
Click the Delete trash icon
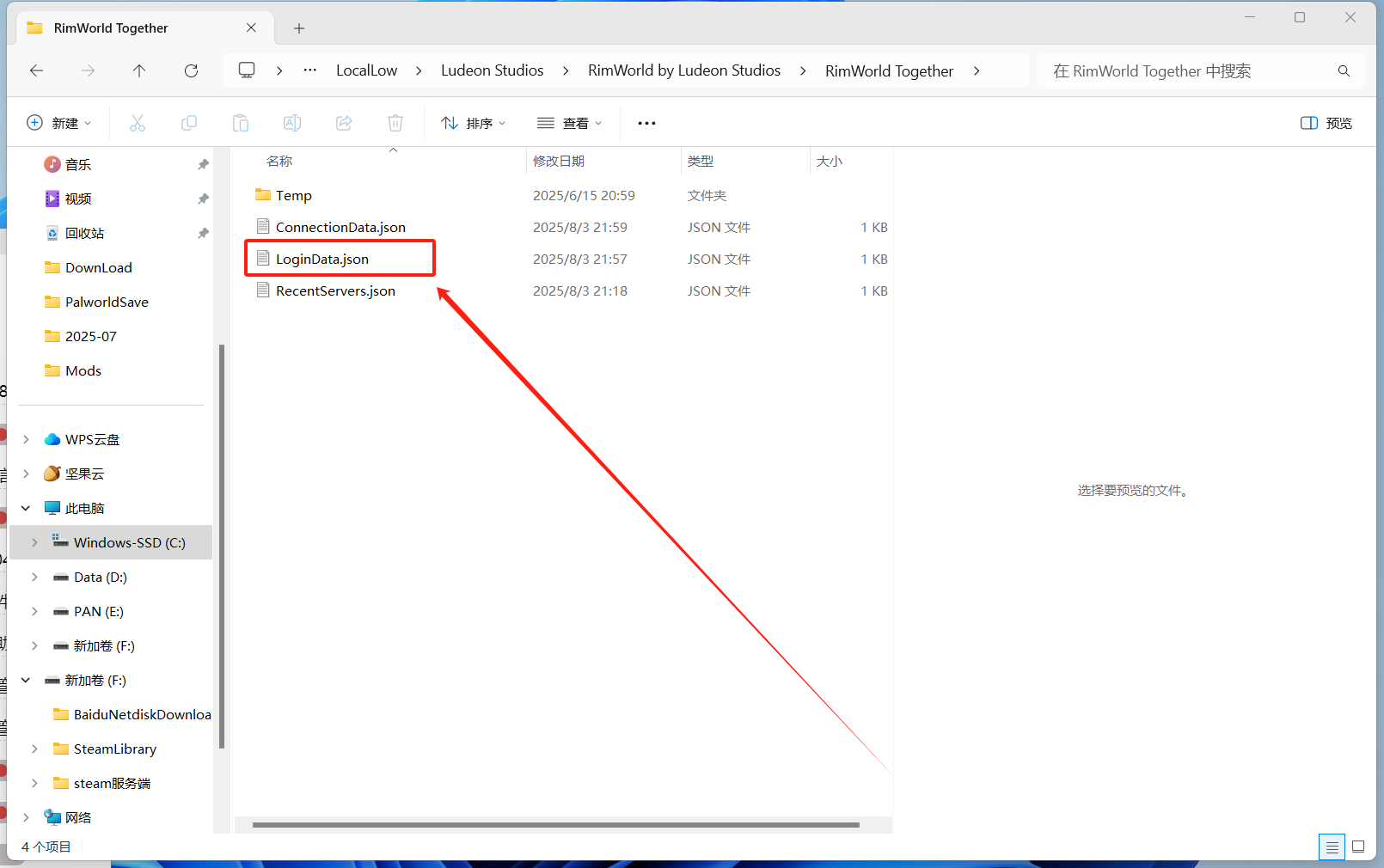click(x=395, y=123)
